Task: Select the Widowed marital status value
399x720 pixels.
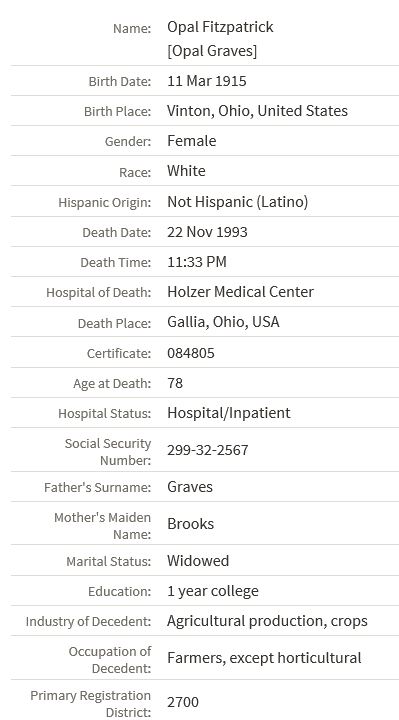Action: pyautogui.click(x=198, y=561)
